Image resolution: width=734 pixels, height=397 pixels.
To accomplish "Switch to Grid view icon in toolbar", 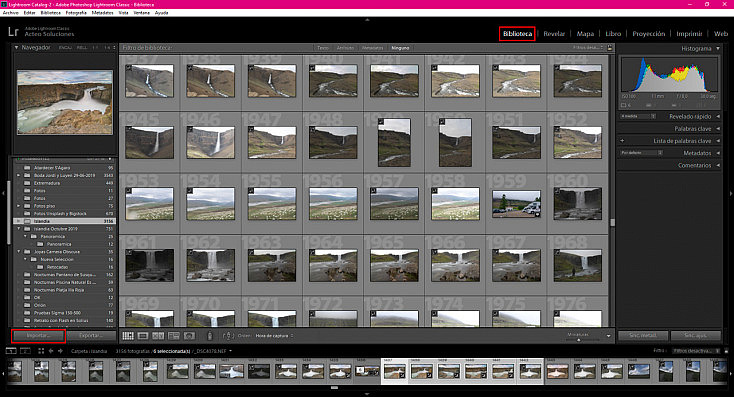I will tap(128, 336).
